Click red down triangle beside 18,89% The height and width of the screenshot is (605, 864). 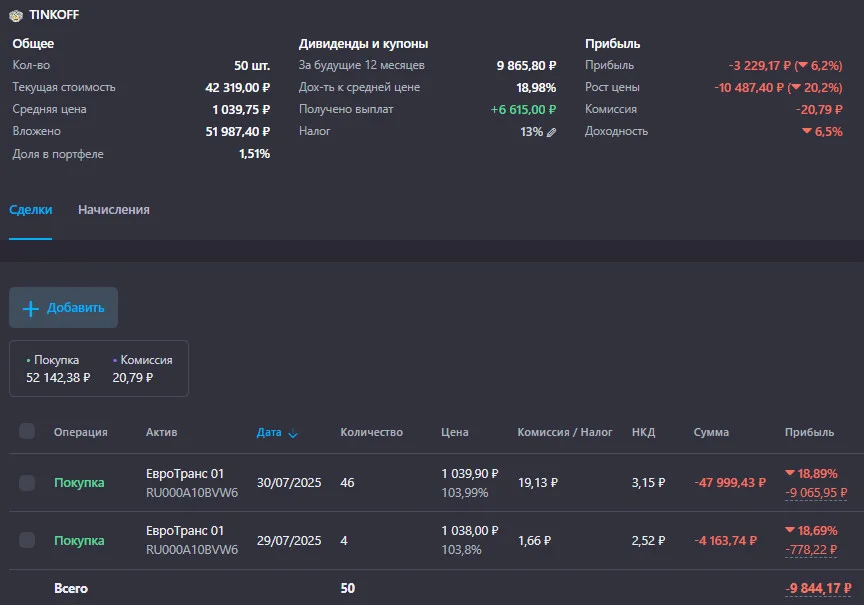click(790, 473)
